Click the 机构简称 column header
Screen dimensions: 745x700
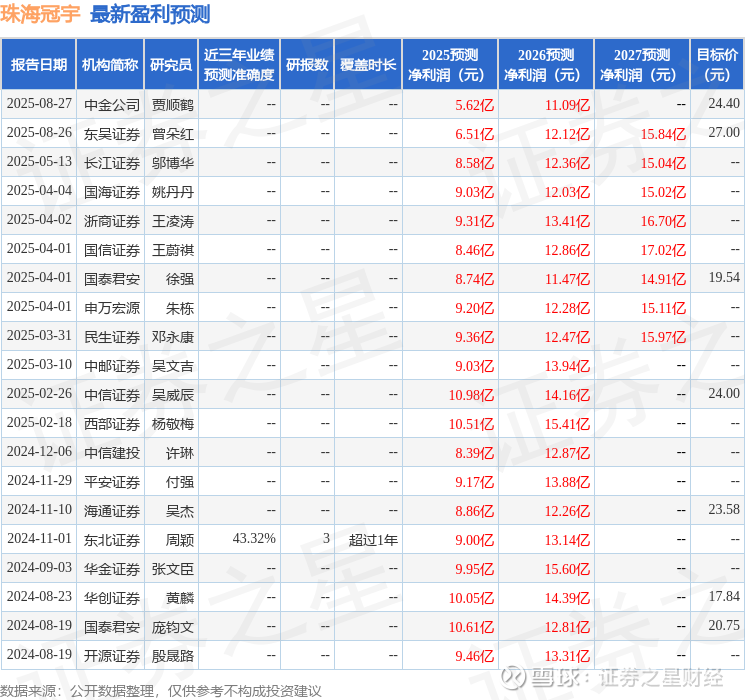tap(110, 65)
